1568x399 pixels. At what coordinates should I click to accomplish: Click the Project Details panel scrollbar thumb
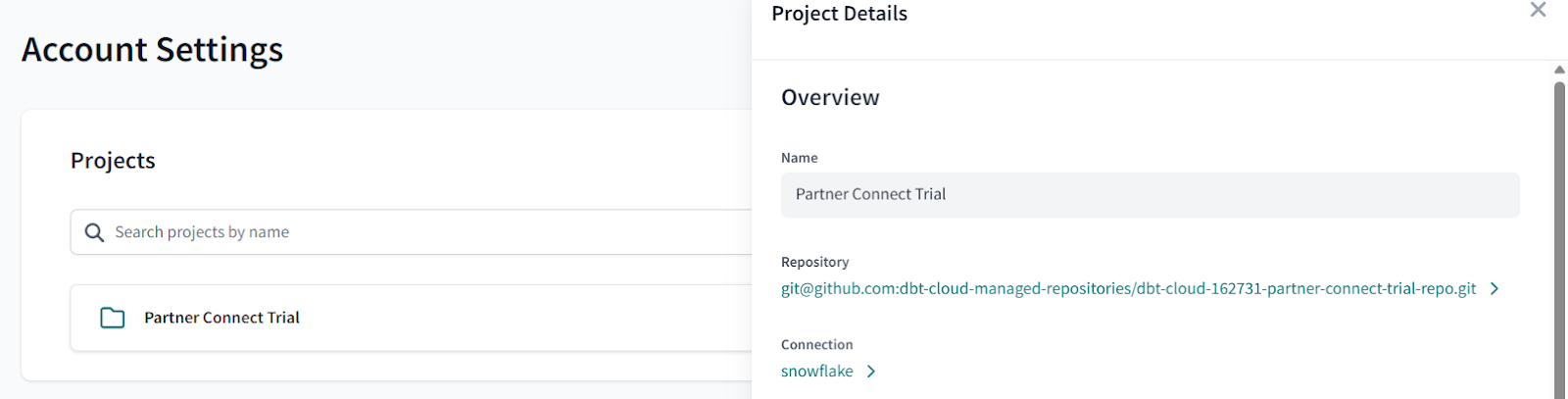[x=1559, y=240]
